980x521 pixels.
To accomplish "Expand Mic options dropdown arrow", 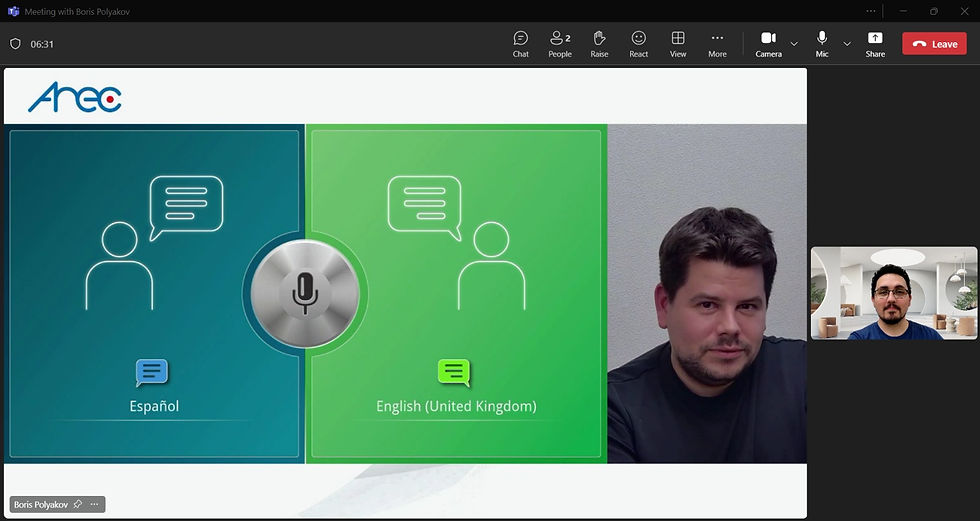I will [x=847, y=44].
